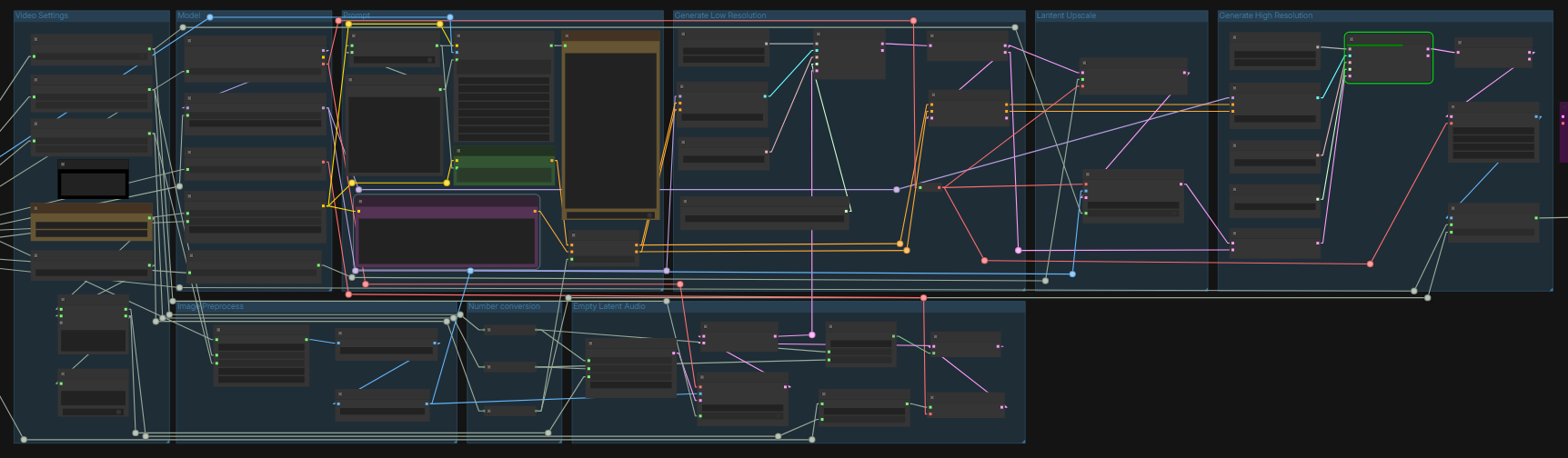Click the collapse dot of the tall brown Prompt node
The height and width of the screenshot is (458, 1568).
(568, 36)
